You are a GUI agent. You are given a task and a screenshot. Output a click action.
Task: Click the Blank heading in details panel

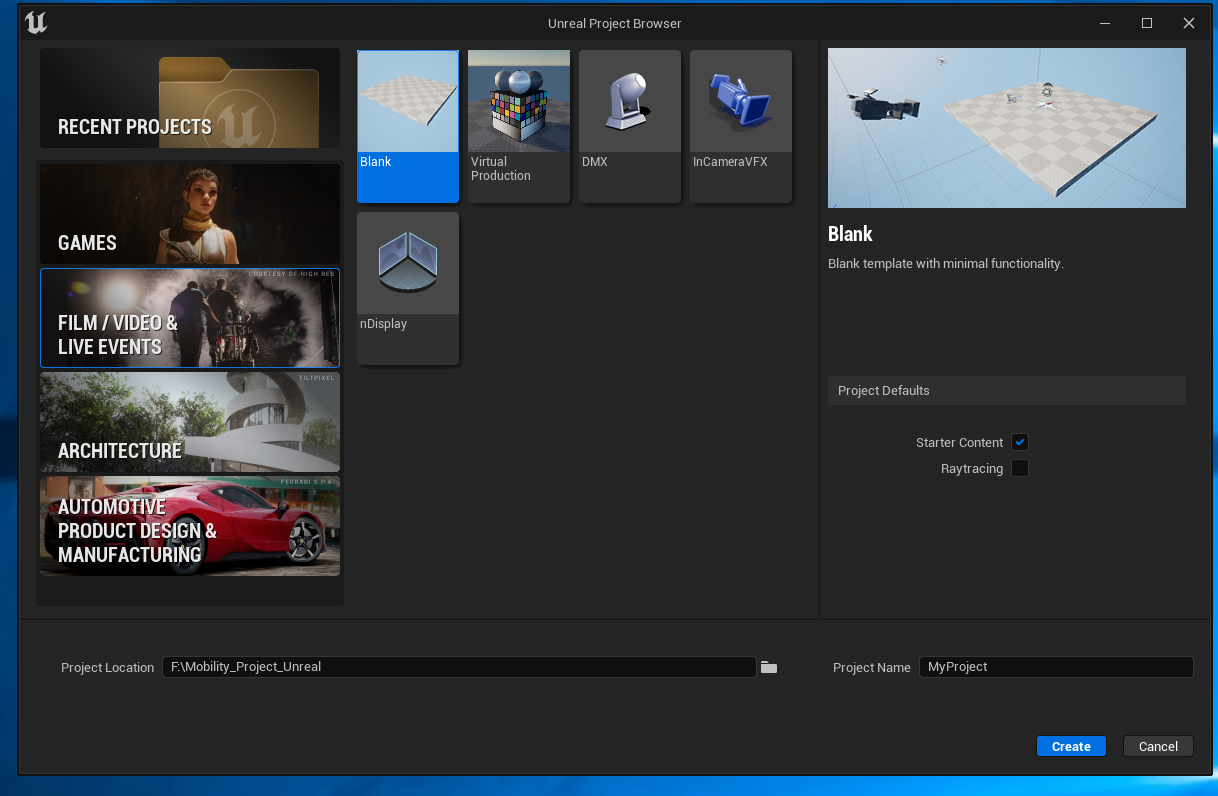click(850, 234)
